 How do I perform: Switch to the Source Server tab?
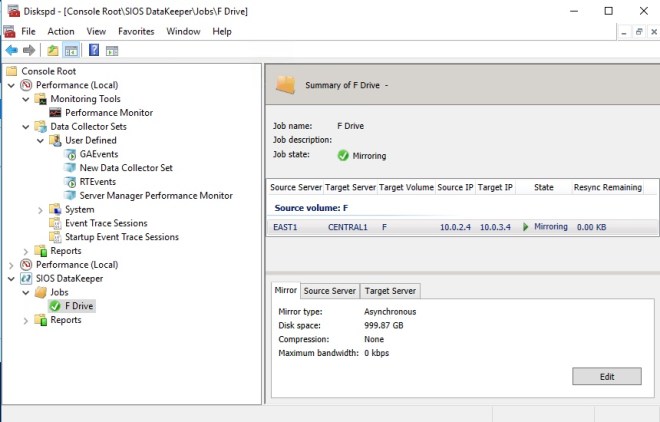point(329,291)
